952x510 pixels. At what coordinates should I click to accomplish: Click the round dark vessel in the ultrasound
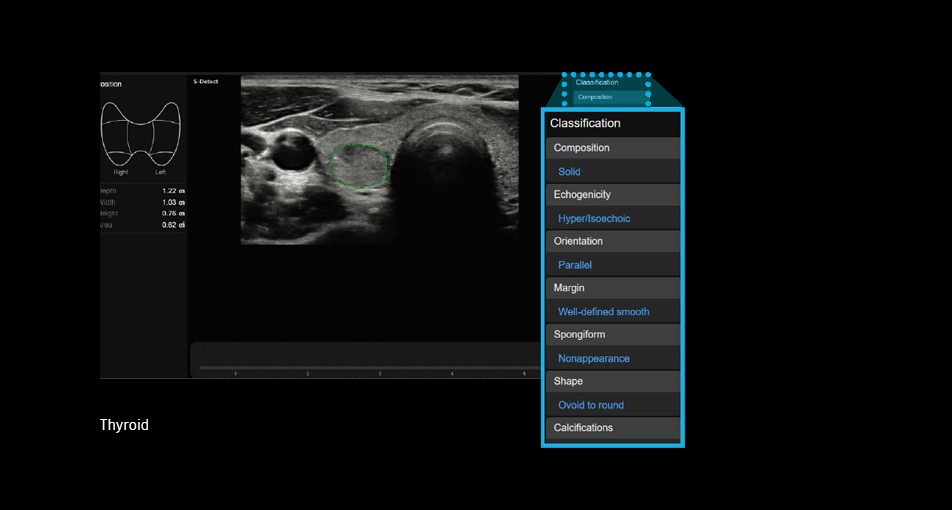(293, 152)
